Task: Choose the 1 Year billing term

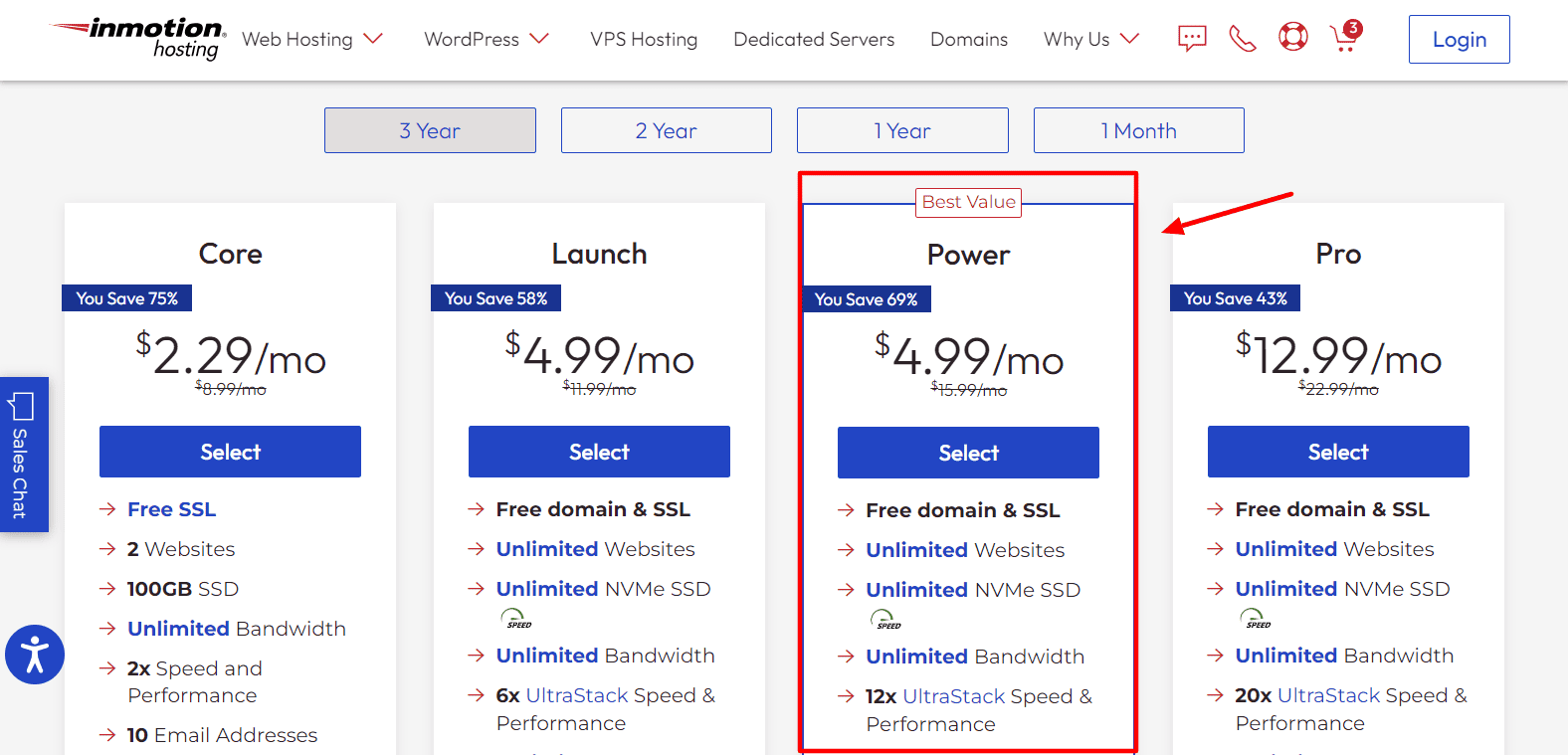Action: 902,130
